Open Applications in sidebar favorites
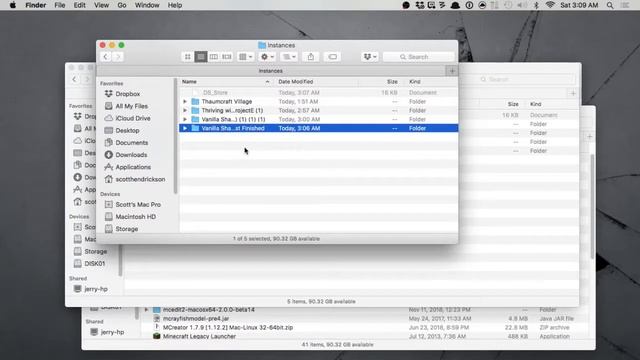640x360 pixels. (x=133, y=167)
